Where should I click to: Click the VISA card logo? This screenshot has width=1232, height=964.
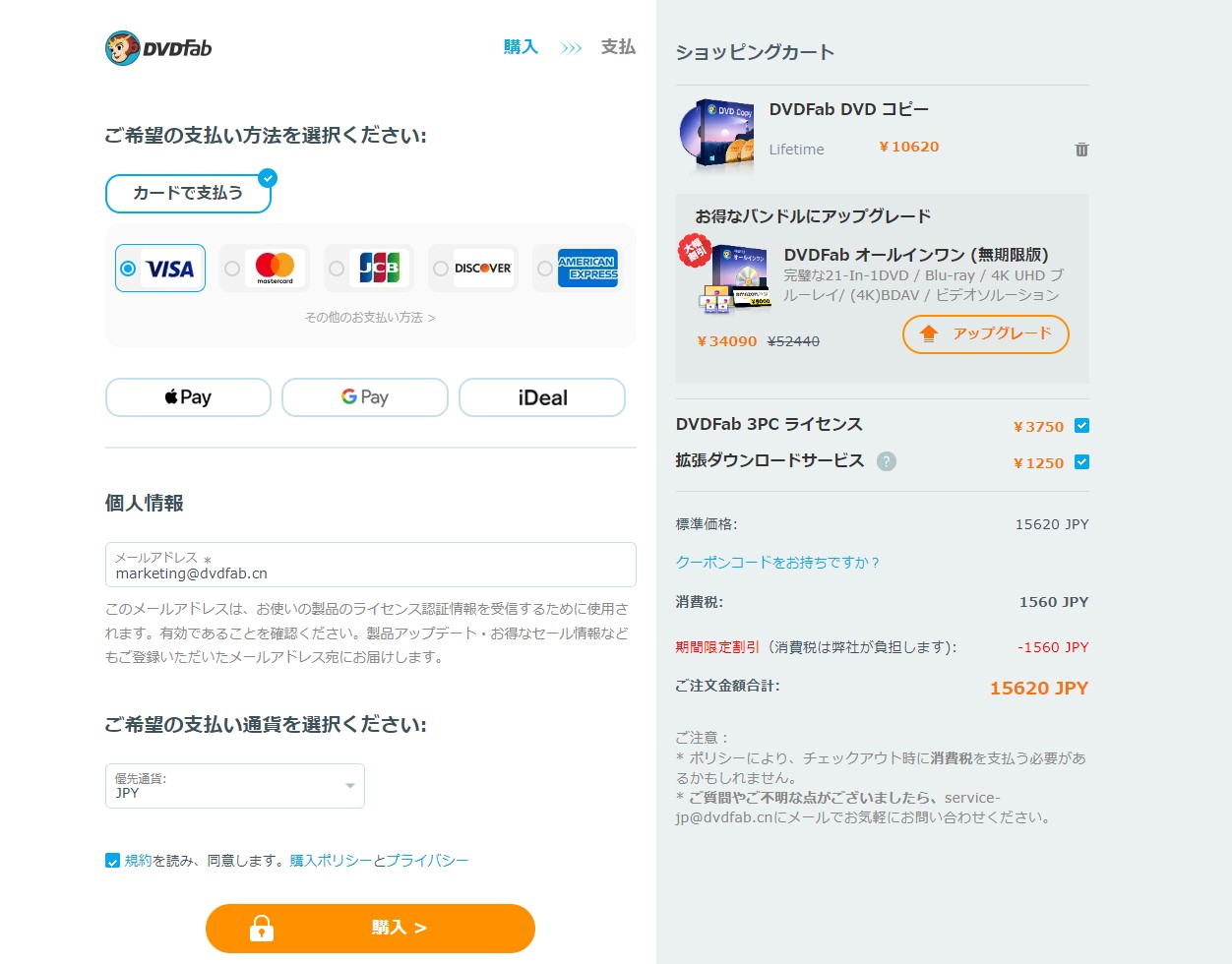coord(170,269)
